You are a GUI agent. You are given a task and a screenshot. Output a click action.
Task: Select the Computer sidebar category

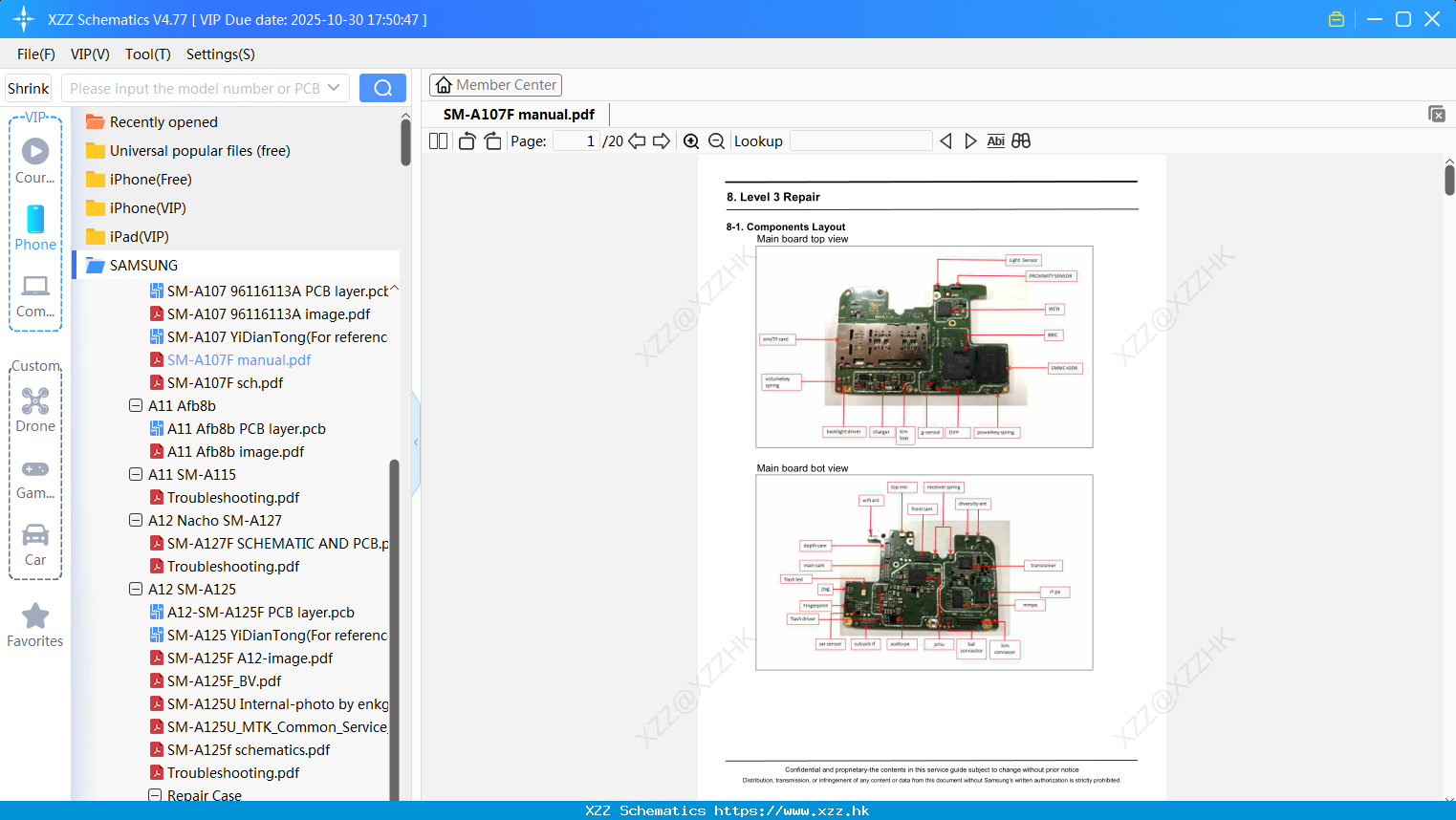tap(35, 296)
